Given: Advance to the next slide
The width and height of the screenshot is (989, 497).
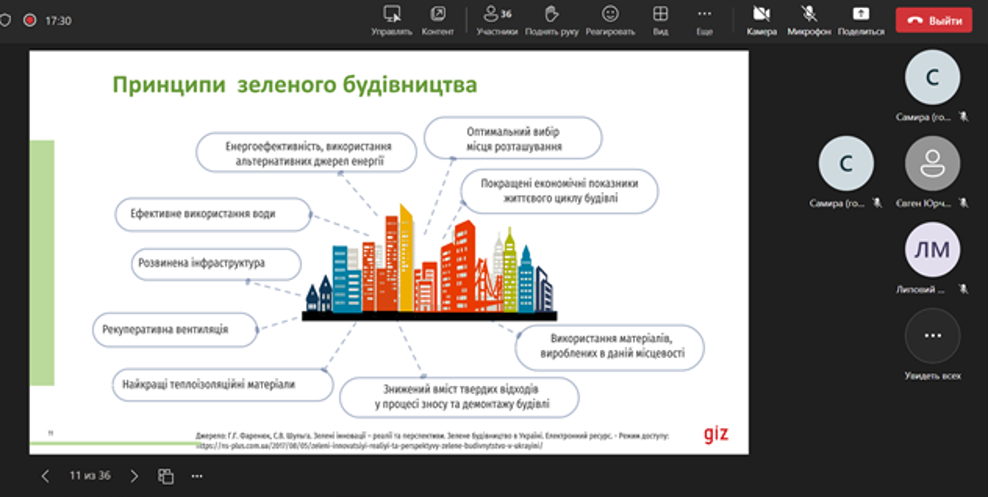Looking at the screenshot, I should pos(134,476).
